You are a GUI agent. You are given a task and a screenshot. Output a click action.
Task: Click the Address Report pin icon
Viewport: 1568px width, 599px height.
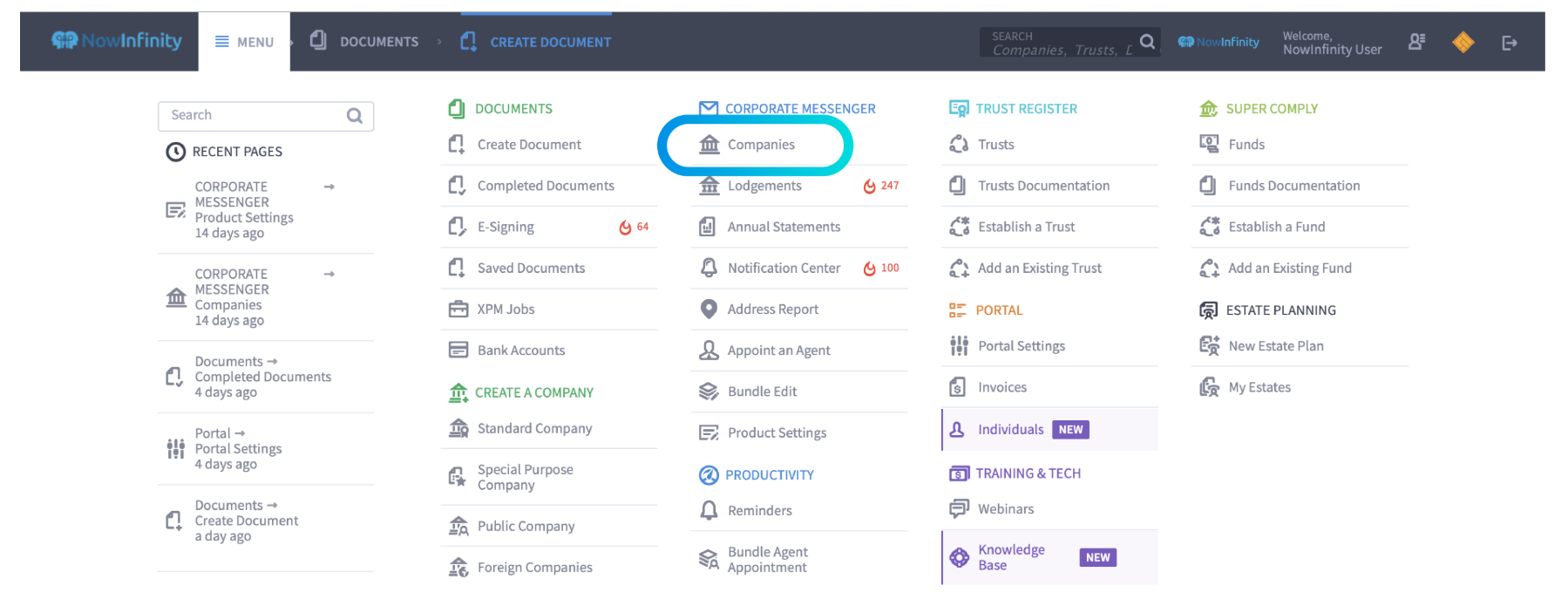click(x=709, y=310)
